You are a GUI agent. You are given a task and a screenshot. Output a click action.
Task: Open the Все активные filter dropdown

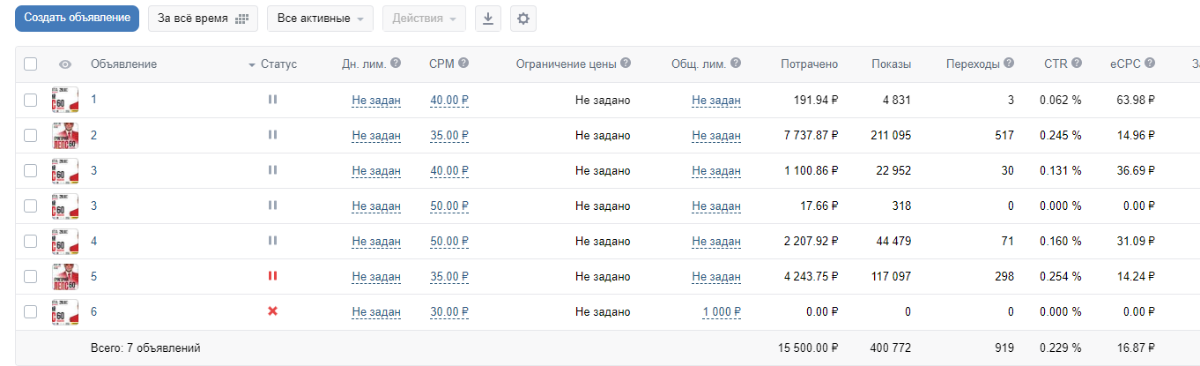pyautogui.click(x=320, y=19)
